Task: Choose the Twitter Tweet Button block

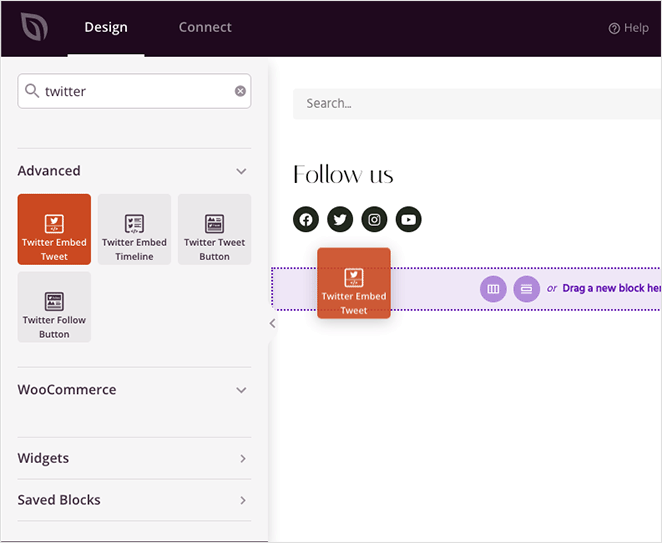Action: click(x=214, y=229)
